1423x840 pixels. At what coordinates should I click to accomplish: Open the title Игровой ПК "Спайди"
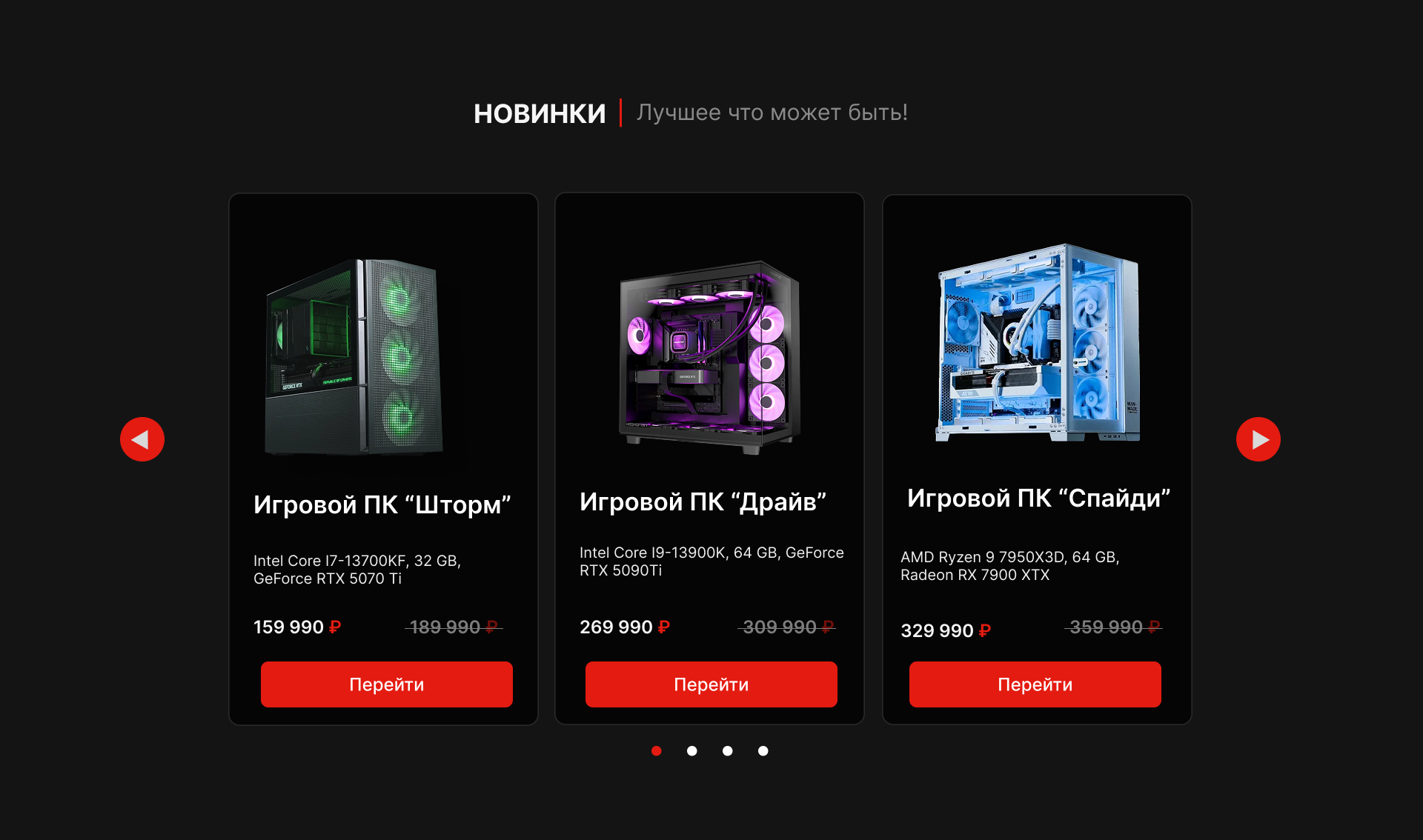(1038, 498)
